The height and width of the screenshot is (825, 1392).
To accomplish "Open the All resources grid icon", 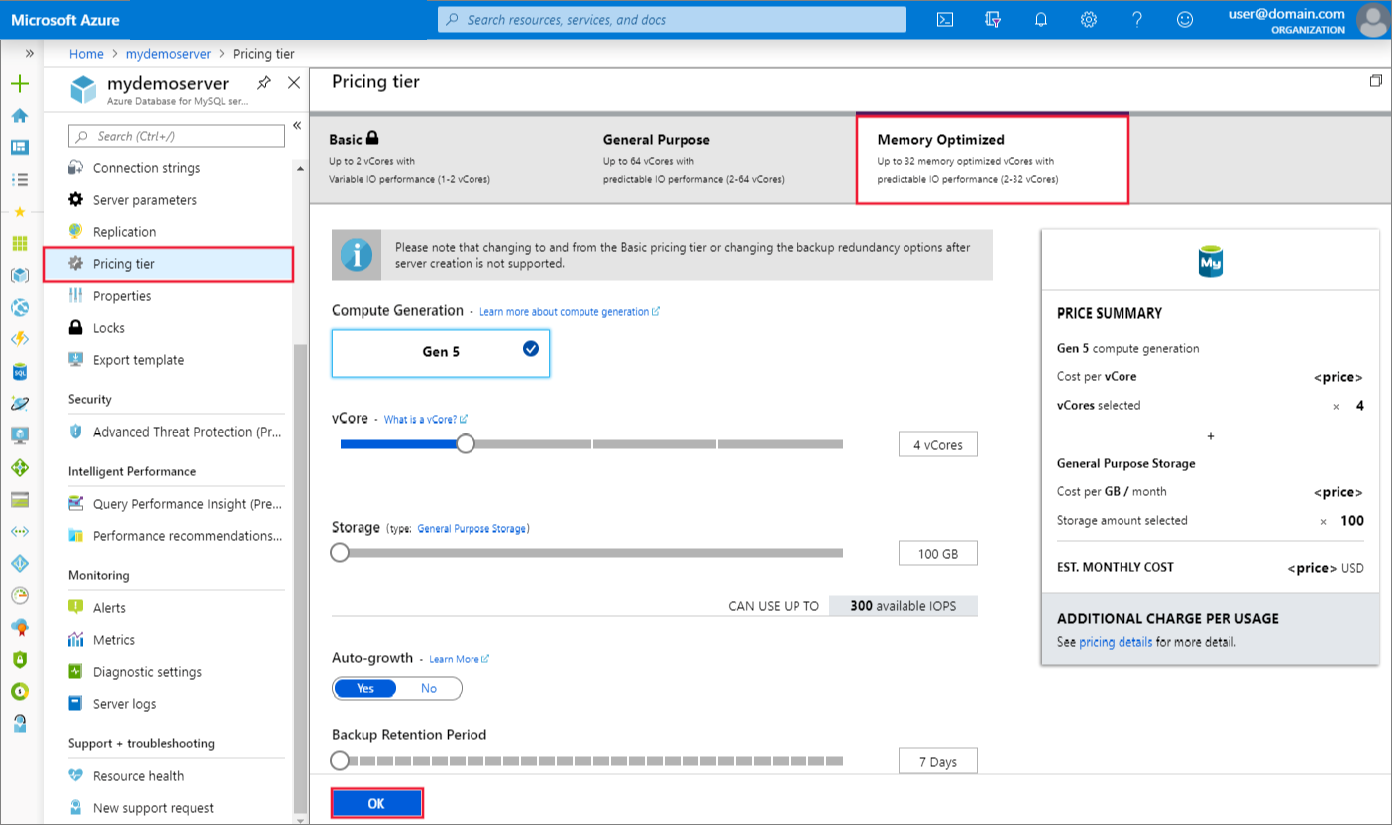I will tap(19, 244).
